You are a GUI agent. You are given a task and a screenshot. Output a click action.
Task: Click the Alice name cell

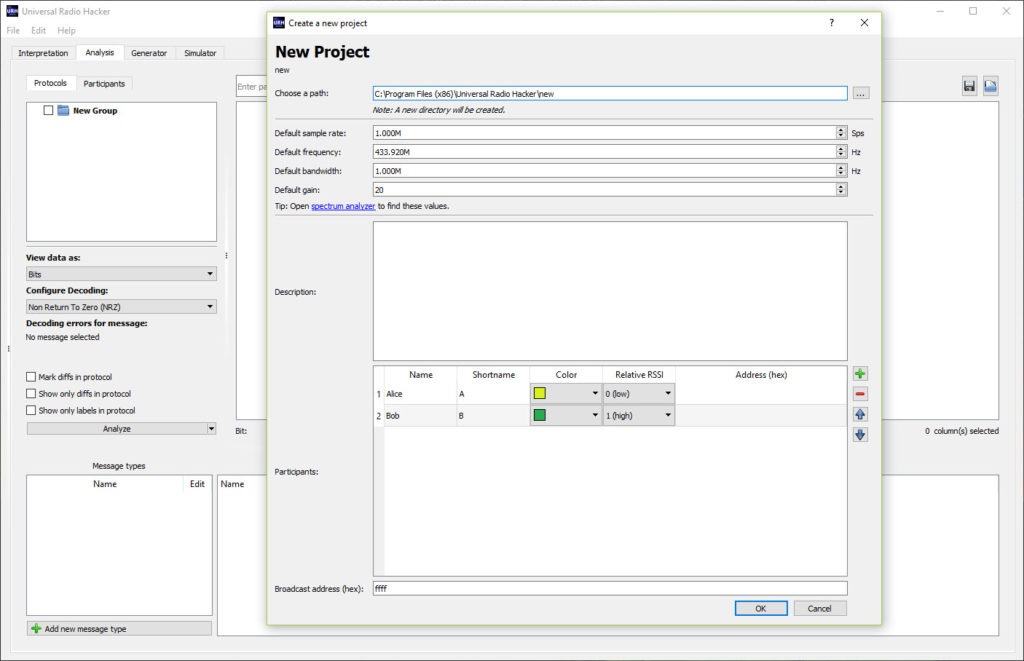click(x=420, y=394)
